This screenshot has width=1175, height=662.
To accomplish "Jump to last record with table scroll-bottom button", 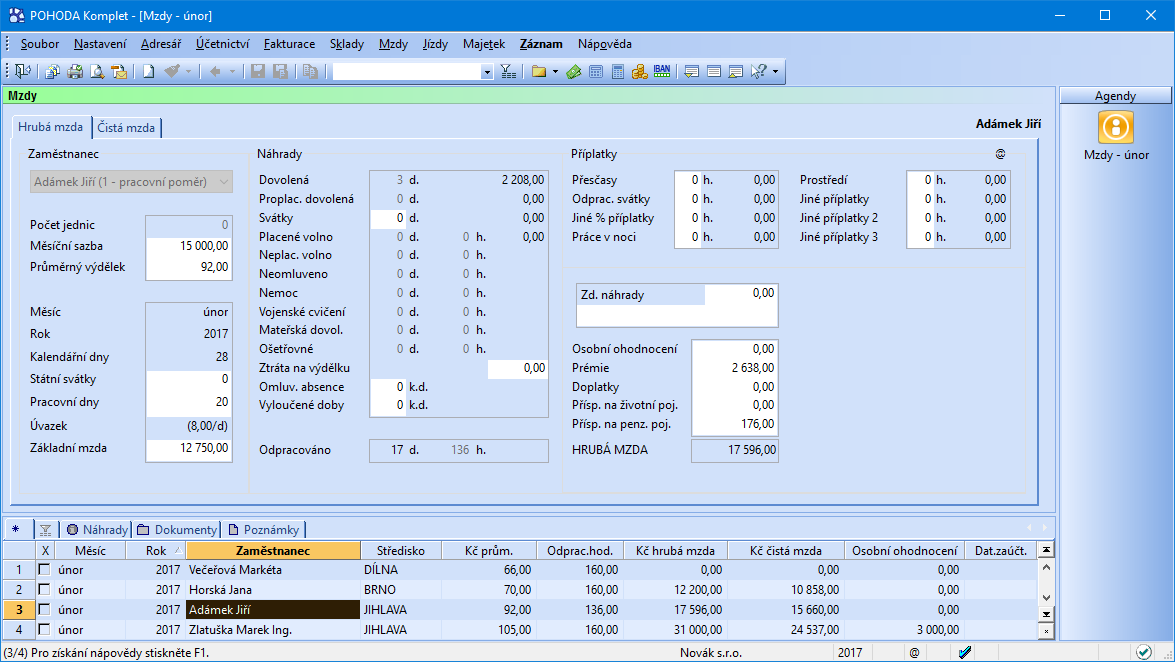I will 1046,614.
